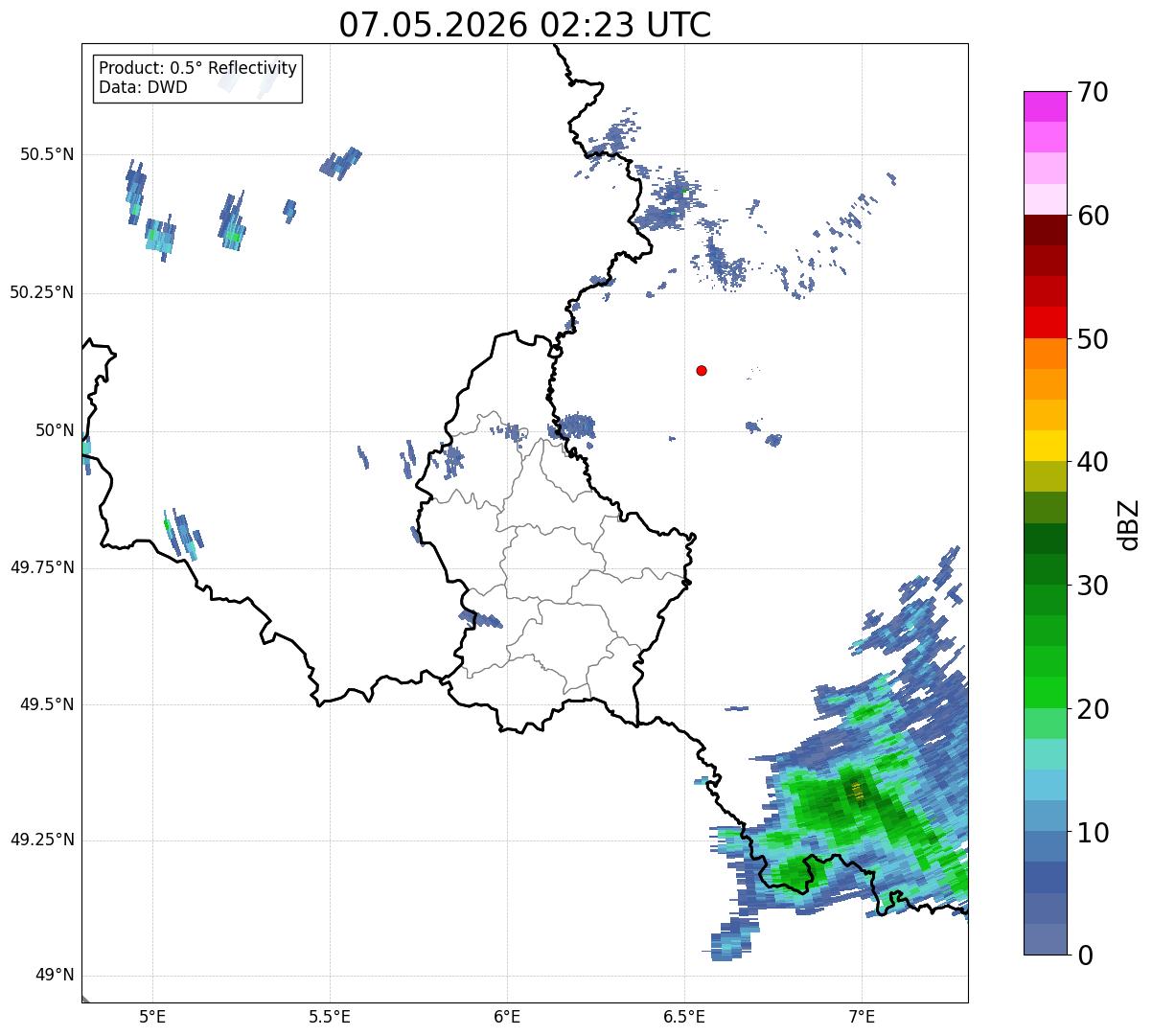The image size is (1152, 1036).
Task: Click the 49.25°N latitude tick label
Action: 42,840
